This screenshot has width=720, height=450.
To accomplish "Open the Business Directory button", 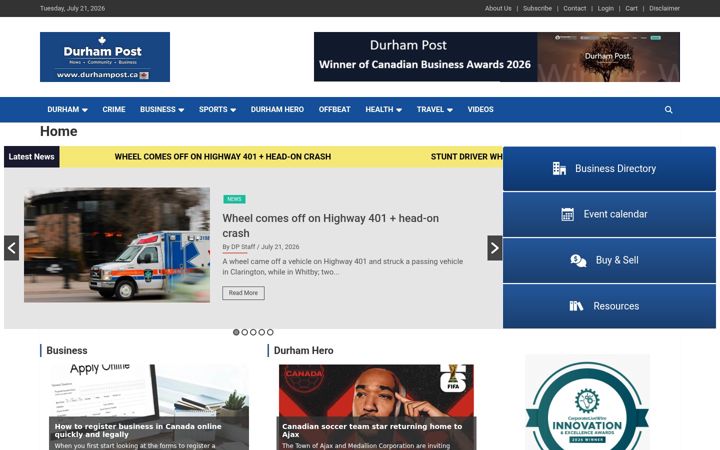I will 609,169.
